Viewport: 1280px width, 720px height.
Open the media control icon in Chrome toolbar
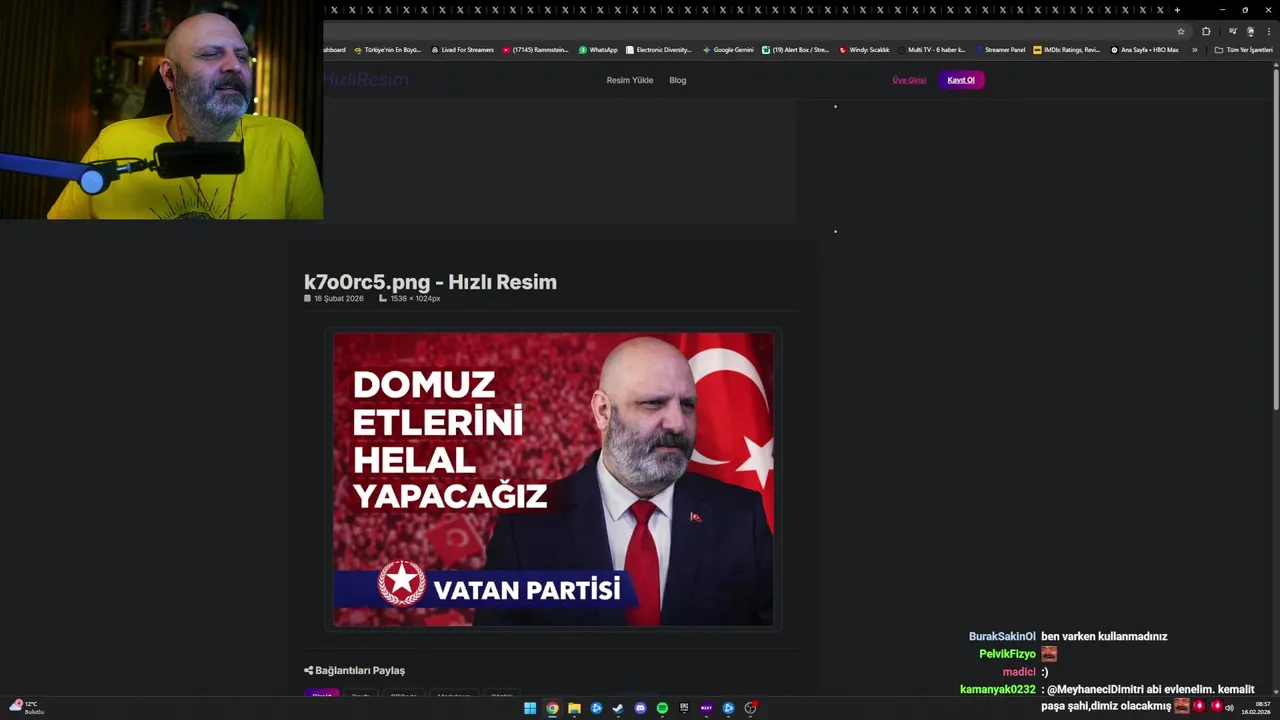(x=1232, y=31)
